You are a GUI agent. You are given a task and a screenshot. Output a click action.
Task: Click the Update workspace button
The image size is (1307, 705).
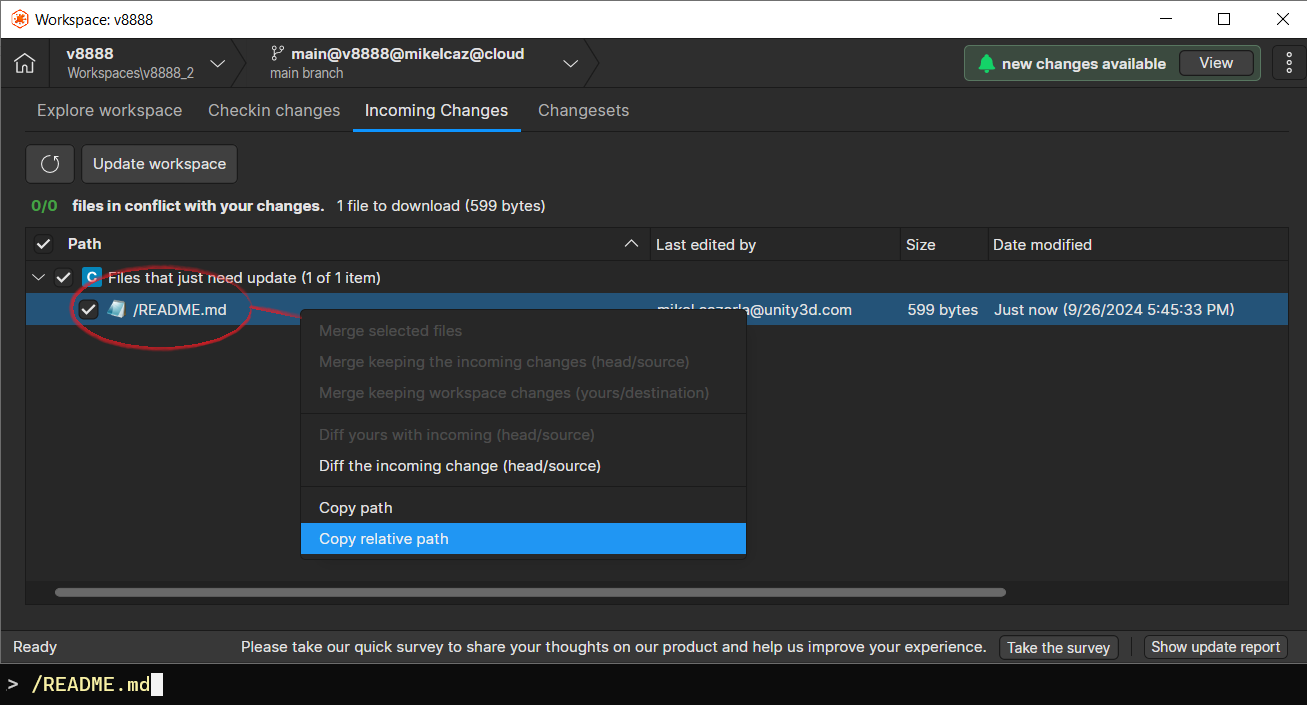point(158,164)
